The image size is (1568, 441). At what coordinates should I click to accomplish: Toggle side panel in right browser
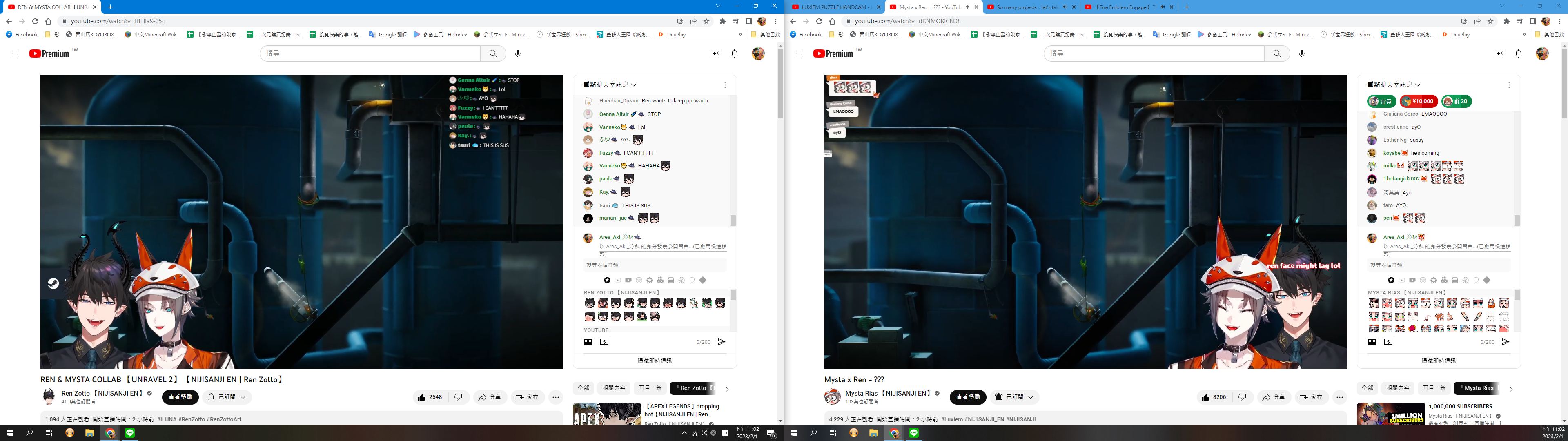click(x=1533, y=21)
